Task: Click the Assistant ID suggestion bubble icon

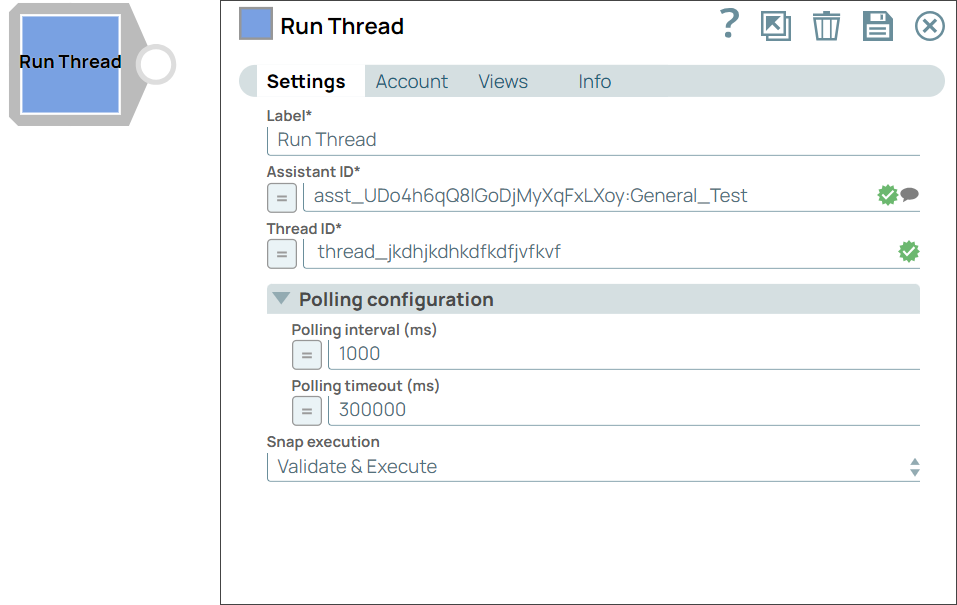Action: (909, 195)
